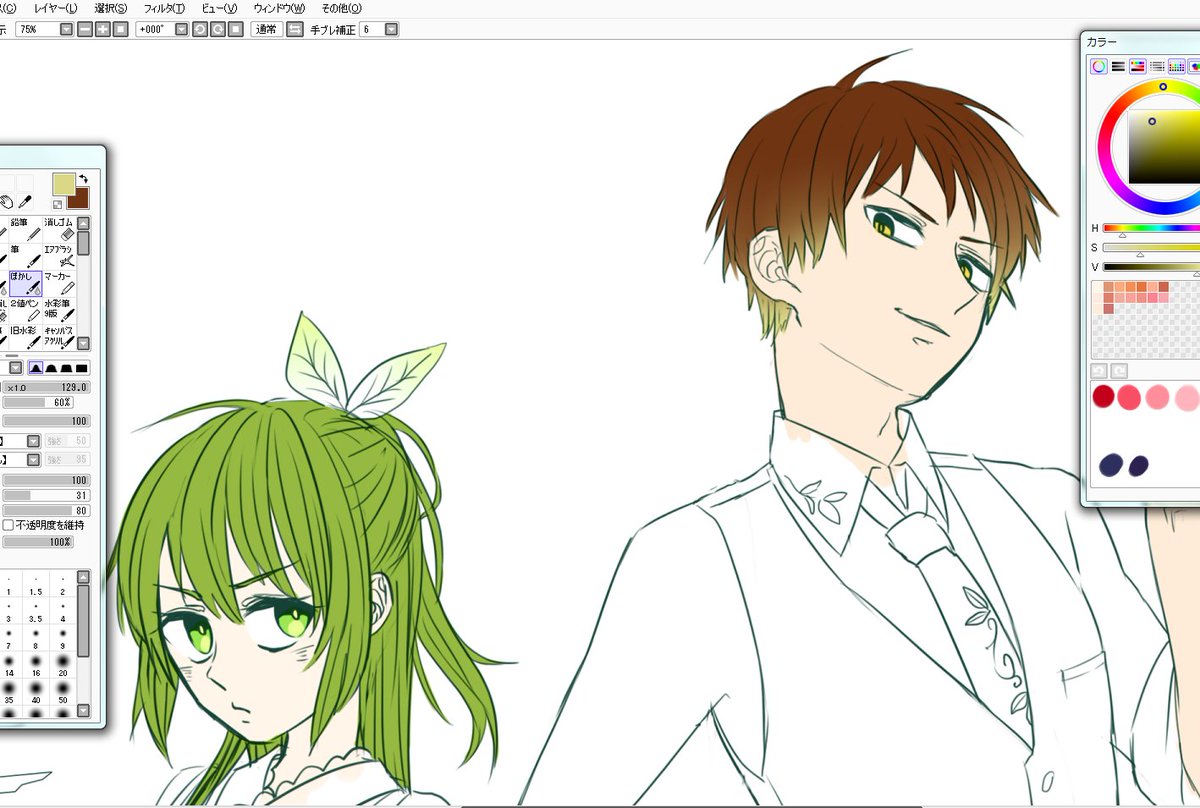This screenshot has width=1200, height=808.
Task: Select the sharpest brush edge shape
Action: pyautogui.click(x=36, y=368)
